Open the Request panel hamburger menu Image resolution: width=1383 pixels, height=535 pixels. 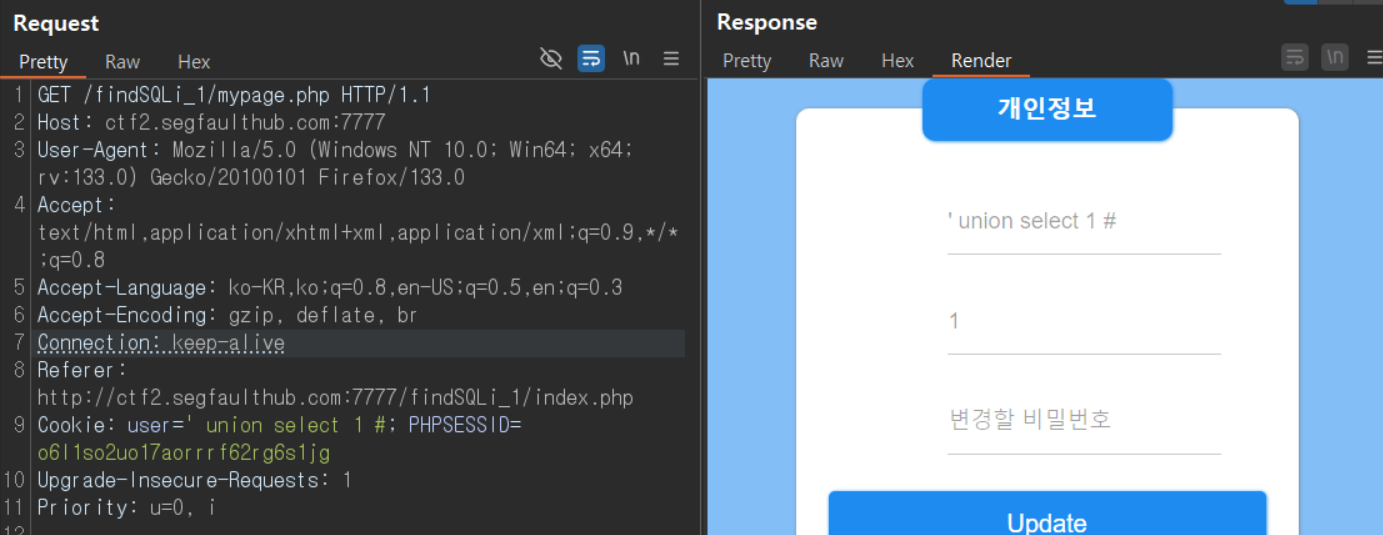pyautogui.click(x=671, y=59)
